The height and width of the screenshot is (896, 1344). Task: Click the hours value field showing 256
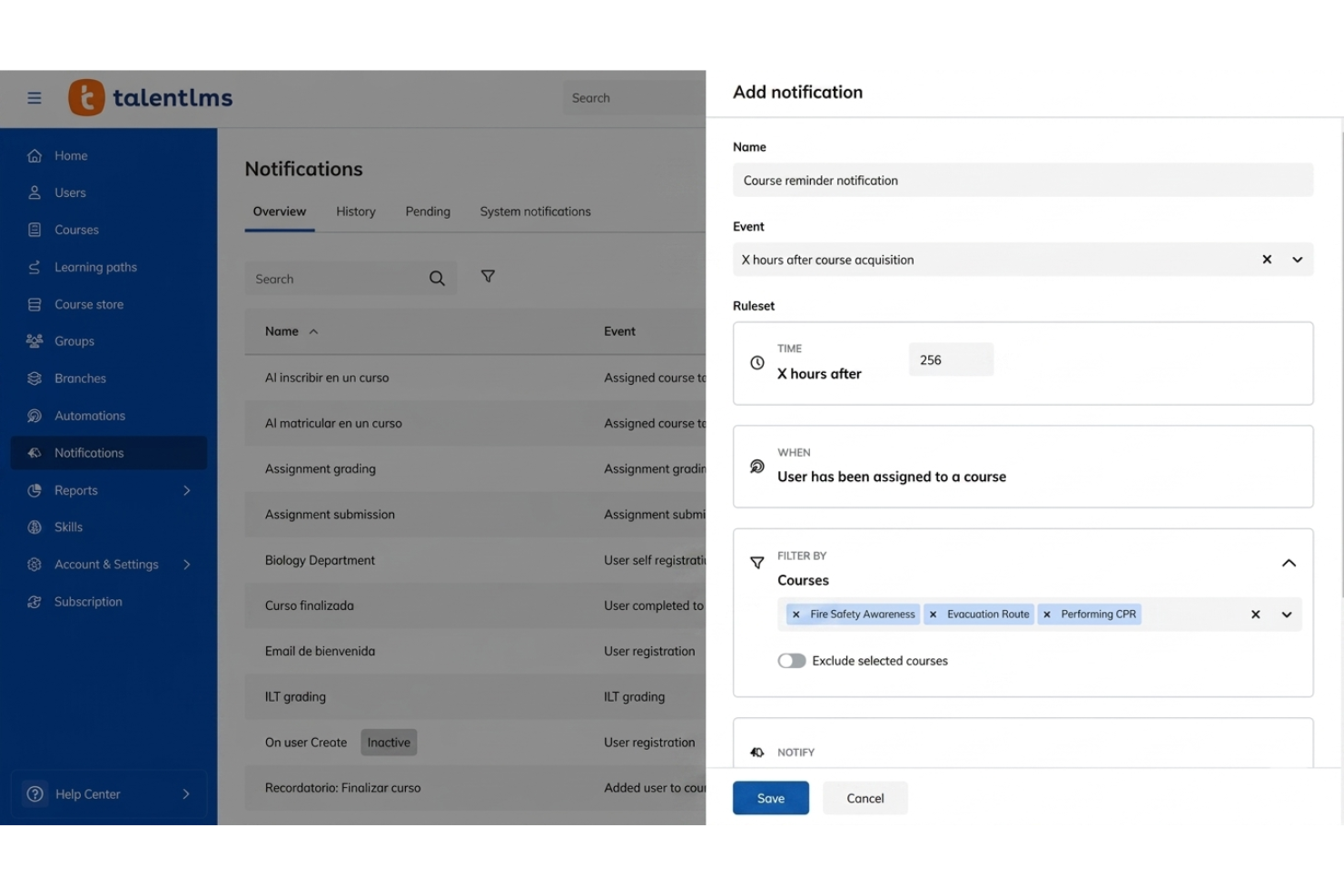[x=951, y=359]
